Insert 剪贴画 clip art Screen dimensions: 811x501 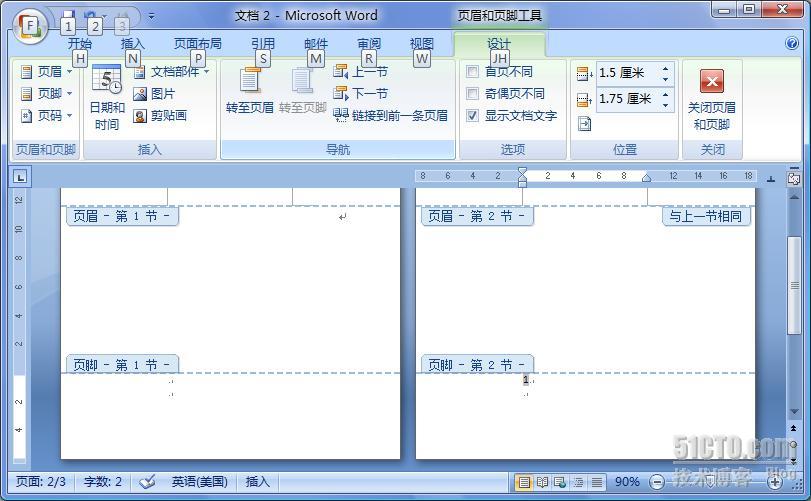point(160,115)
